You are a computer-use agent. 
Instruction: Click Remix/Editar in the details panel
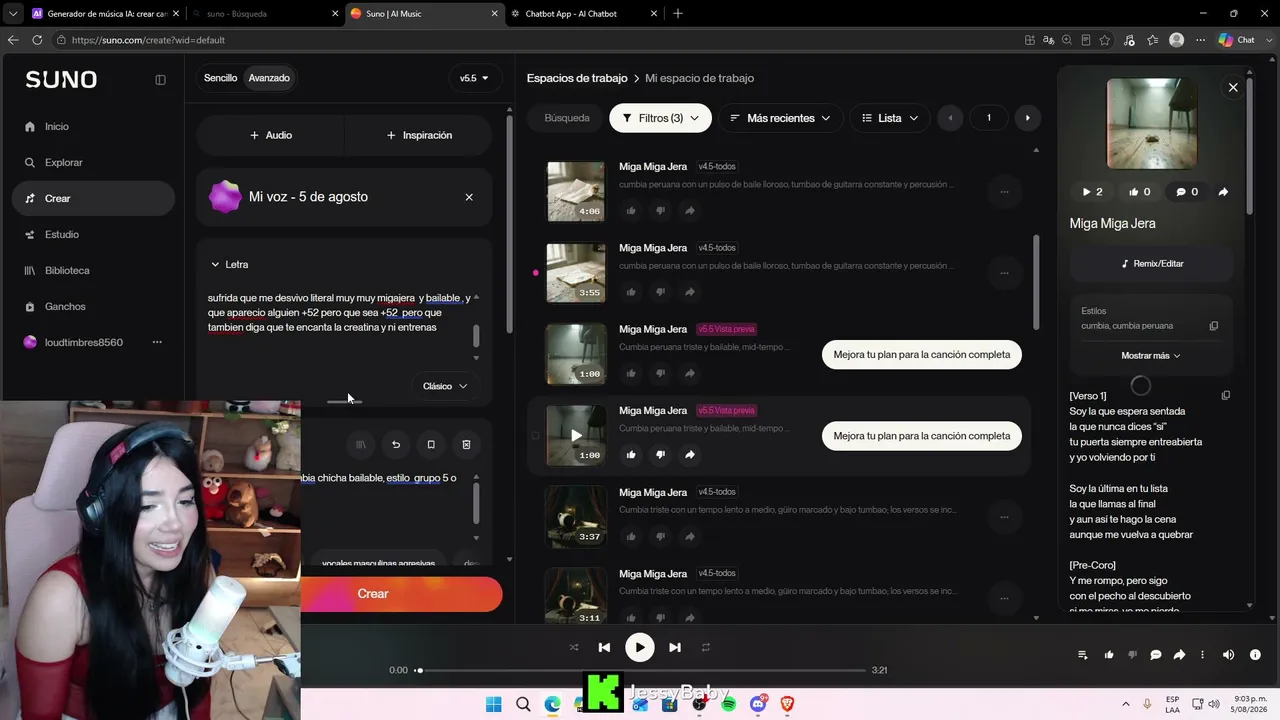(x=1152, y=264)
